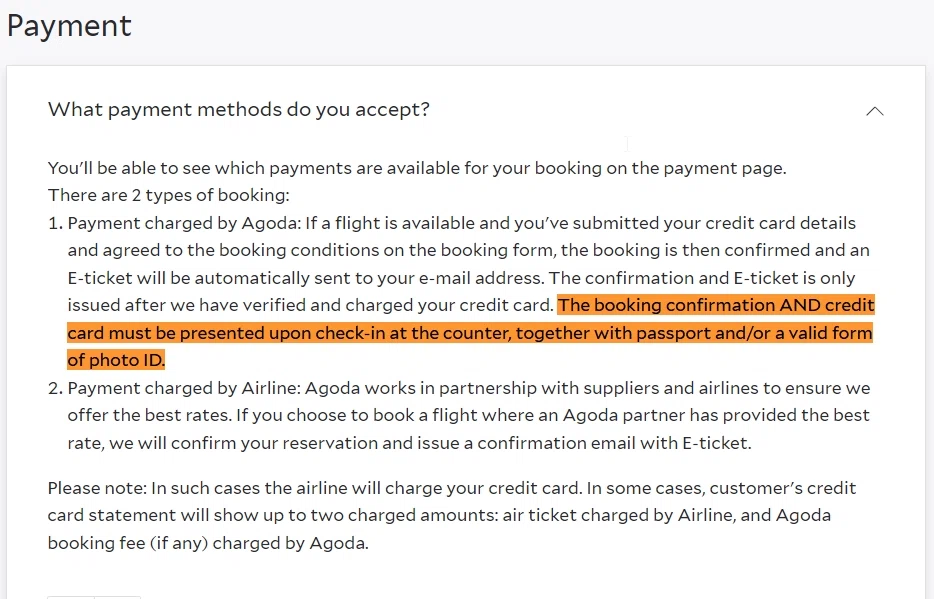934x599 pixels.
Task: Open the question 'What payment methods do you accept?'
Action: point(238,109)
